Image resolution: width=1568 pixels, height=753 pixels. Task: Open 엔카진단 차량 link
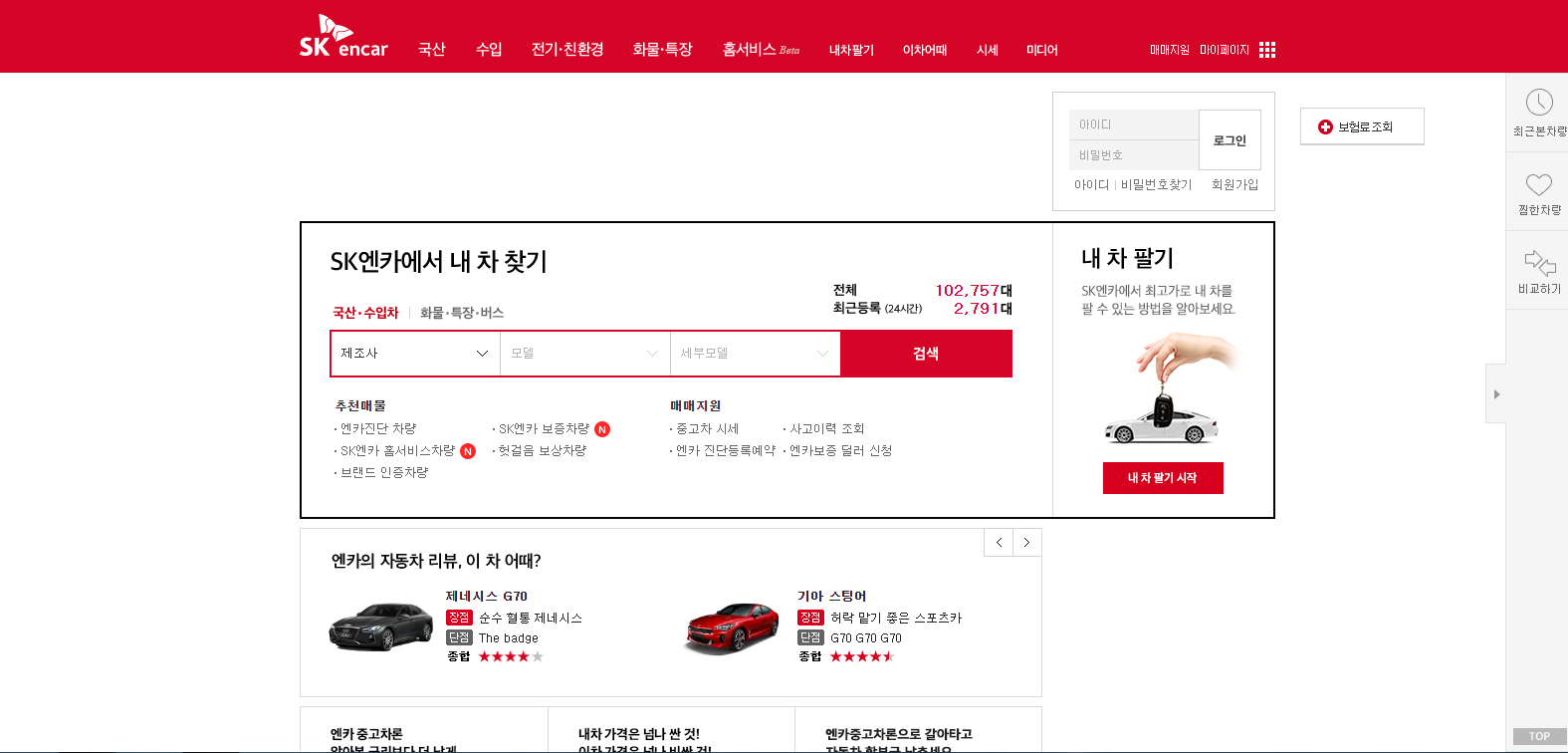[x=378, y=428]
